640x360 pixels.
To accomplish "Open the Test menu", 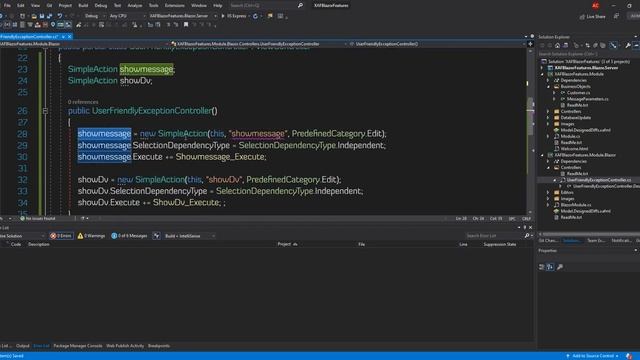I will click(118, 5).
